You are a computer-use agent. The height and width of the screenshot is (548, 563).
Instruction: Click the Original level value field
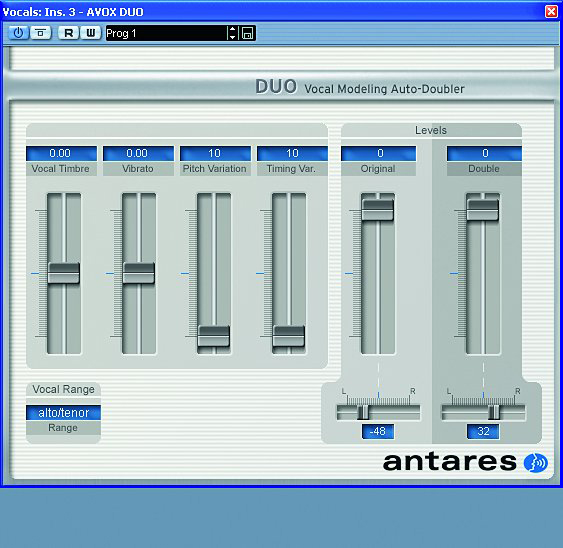[378, 153]
